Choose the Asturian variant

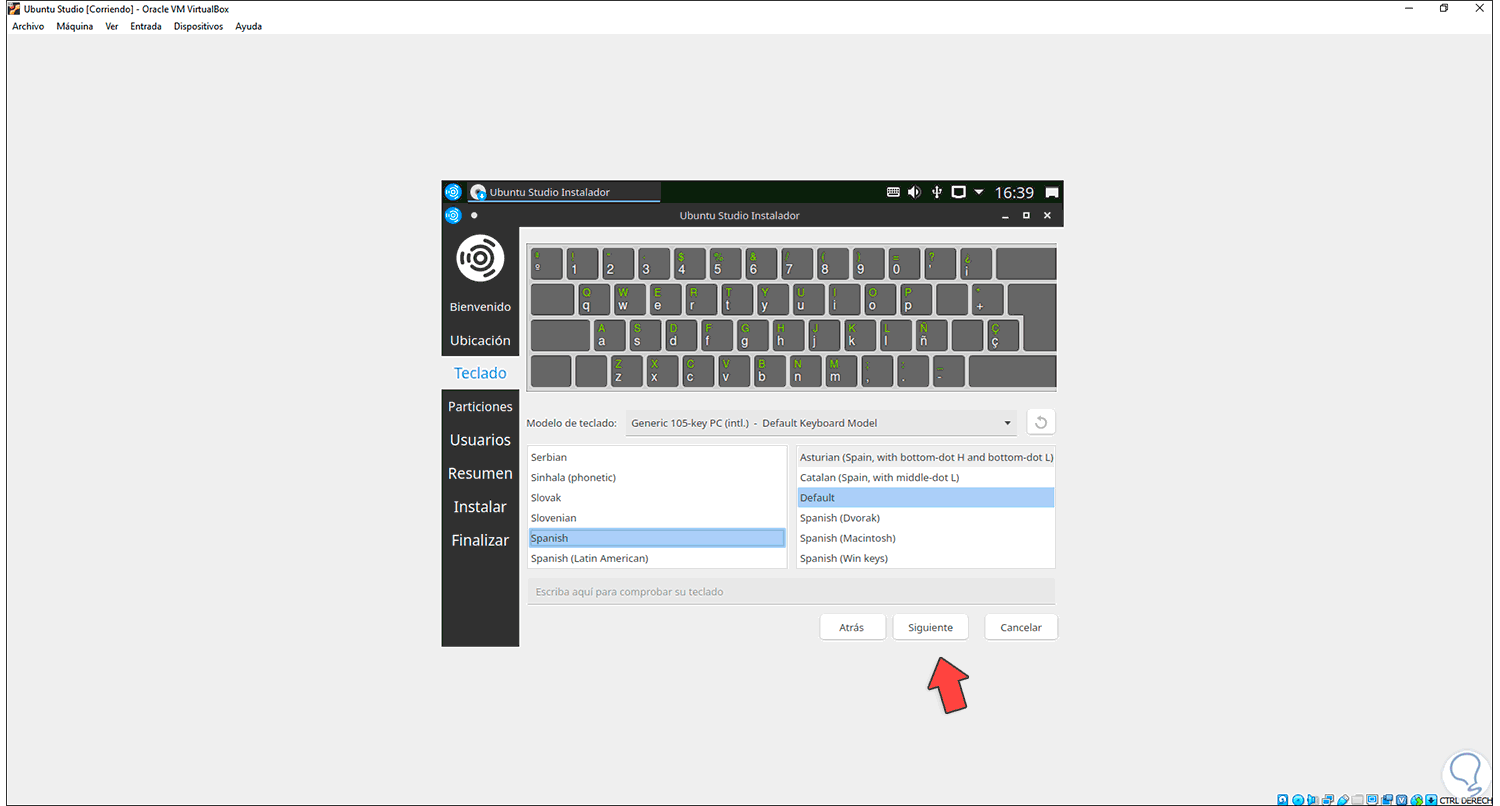[926, 457]
